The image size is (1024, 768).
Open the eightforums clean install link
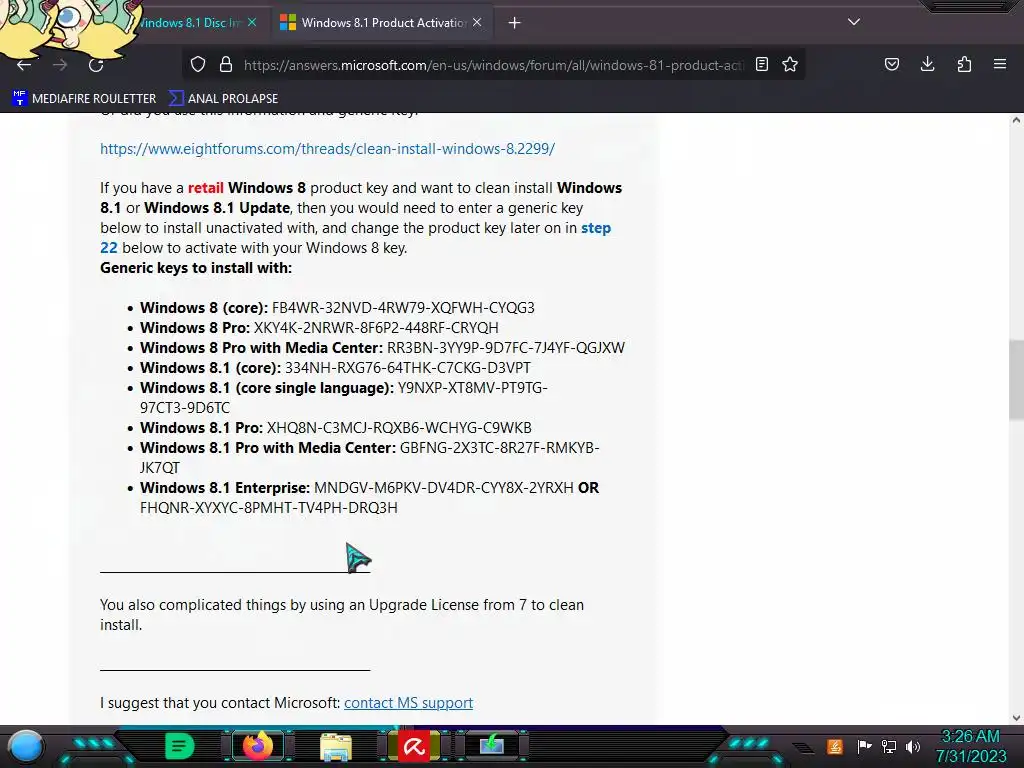[327, 149]
